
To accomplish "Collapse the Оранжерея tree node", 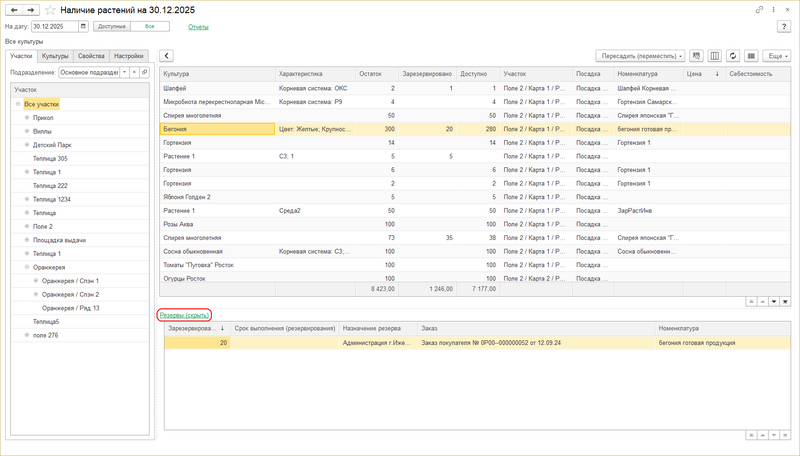I will click(27, 267).
